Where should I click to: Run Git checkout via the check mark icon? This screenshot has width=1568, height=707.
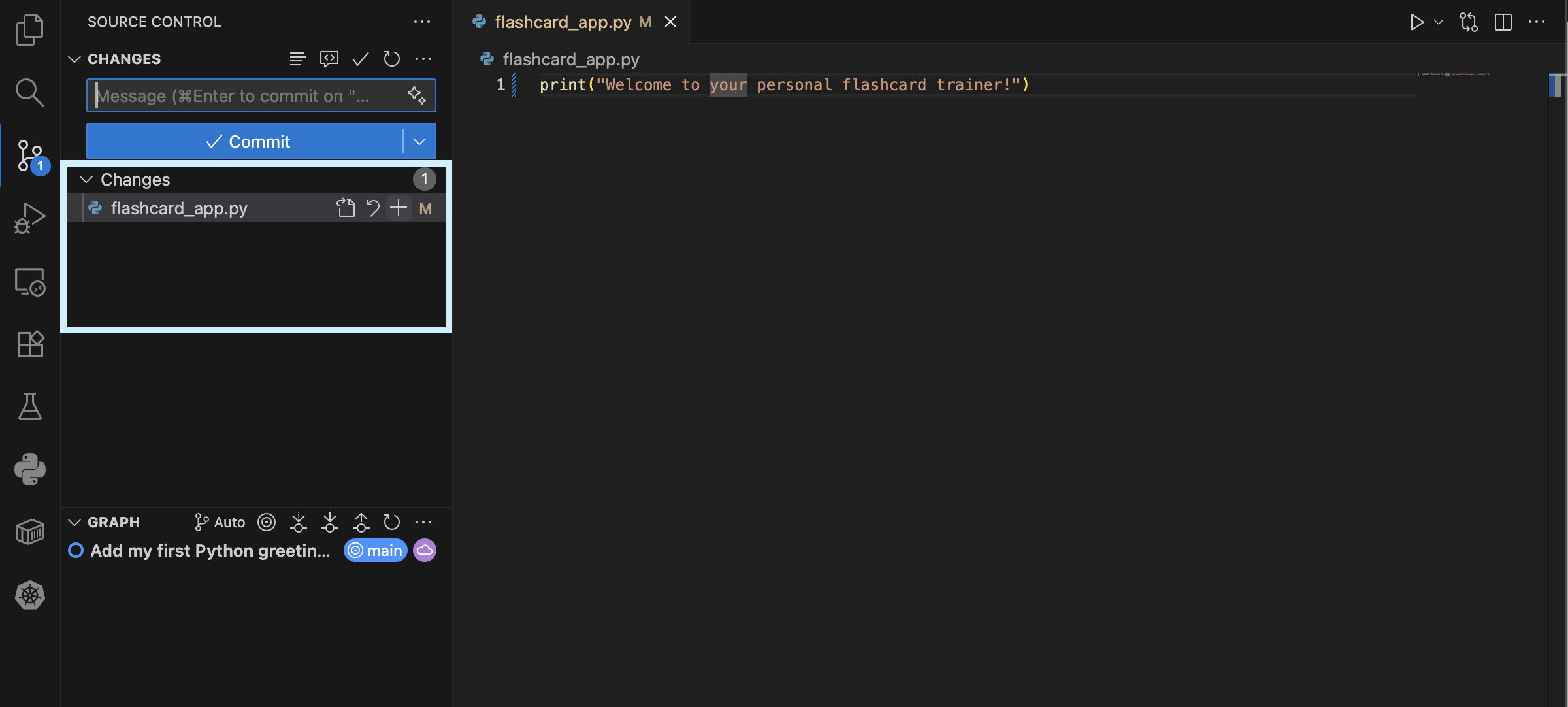(359, 59)
